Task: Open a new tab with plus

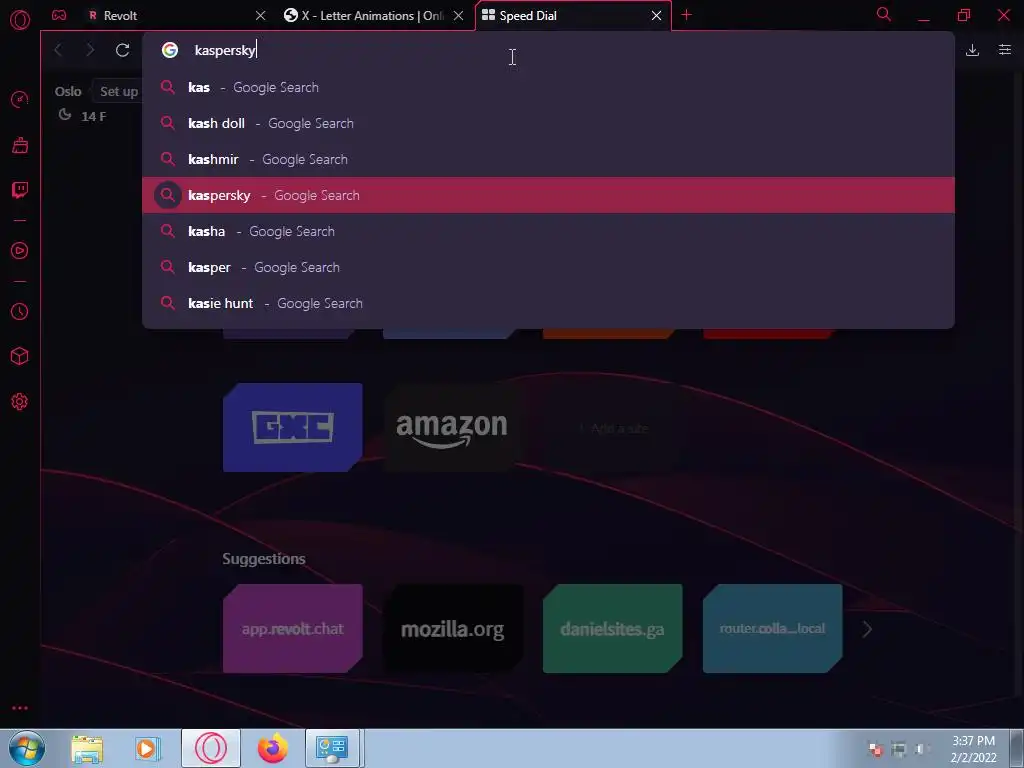Action: pos(686,15)
